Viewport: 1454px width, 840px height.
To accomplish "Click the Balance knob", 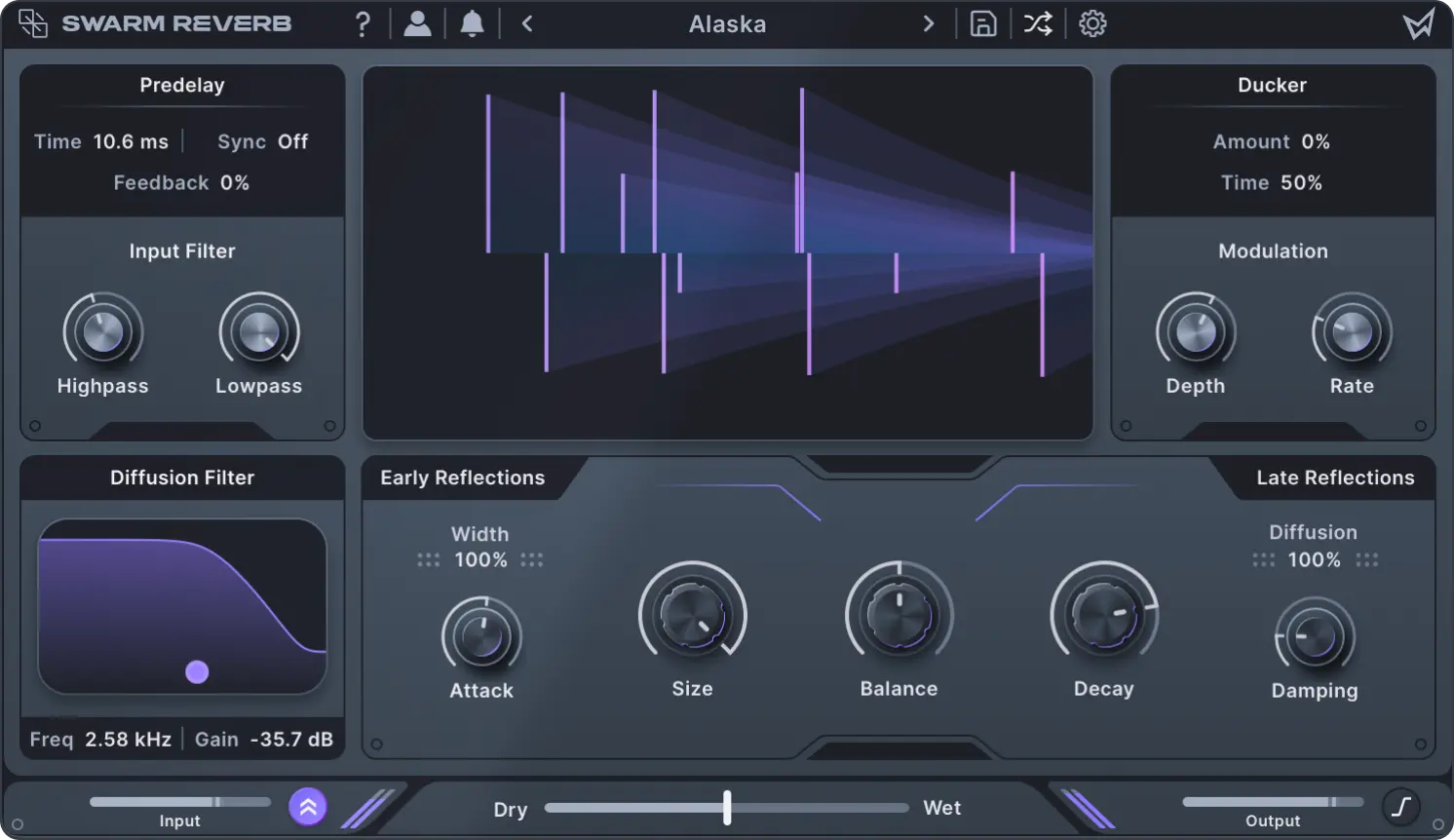I will 899,616.
